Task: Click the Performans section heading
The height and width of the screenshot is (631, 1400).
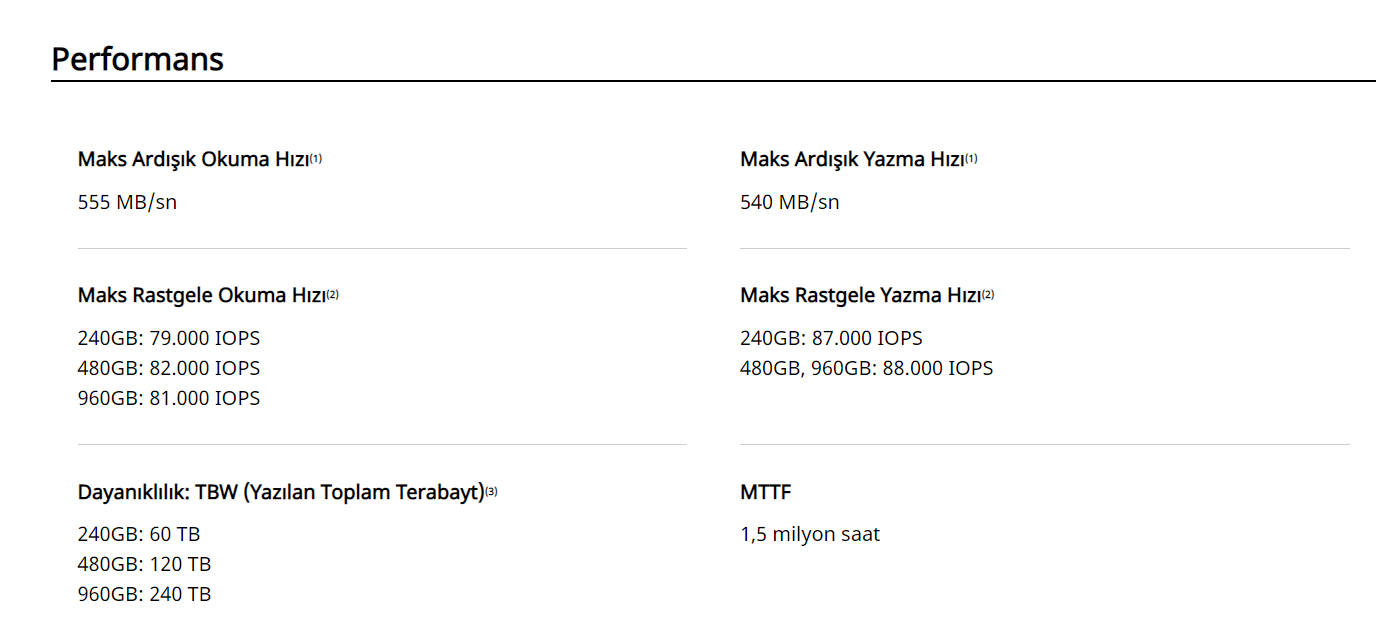Action: pos(137,59)
